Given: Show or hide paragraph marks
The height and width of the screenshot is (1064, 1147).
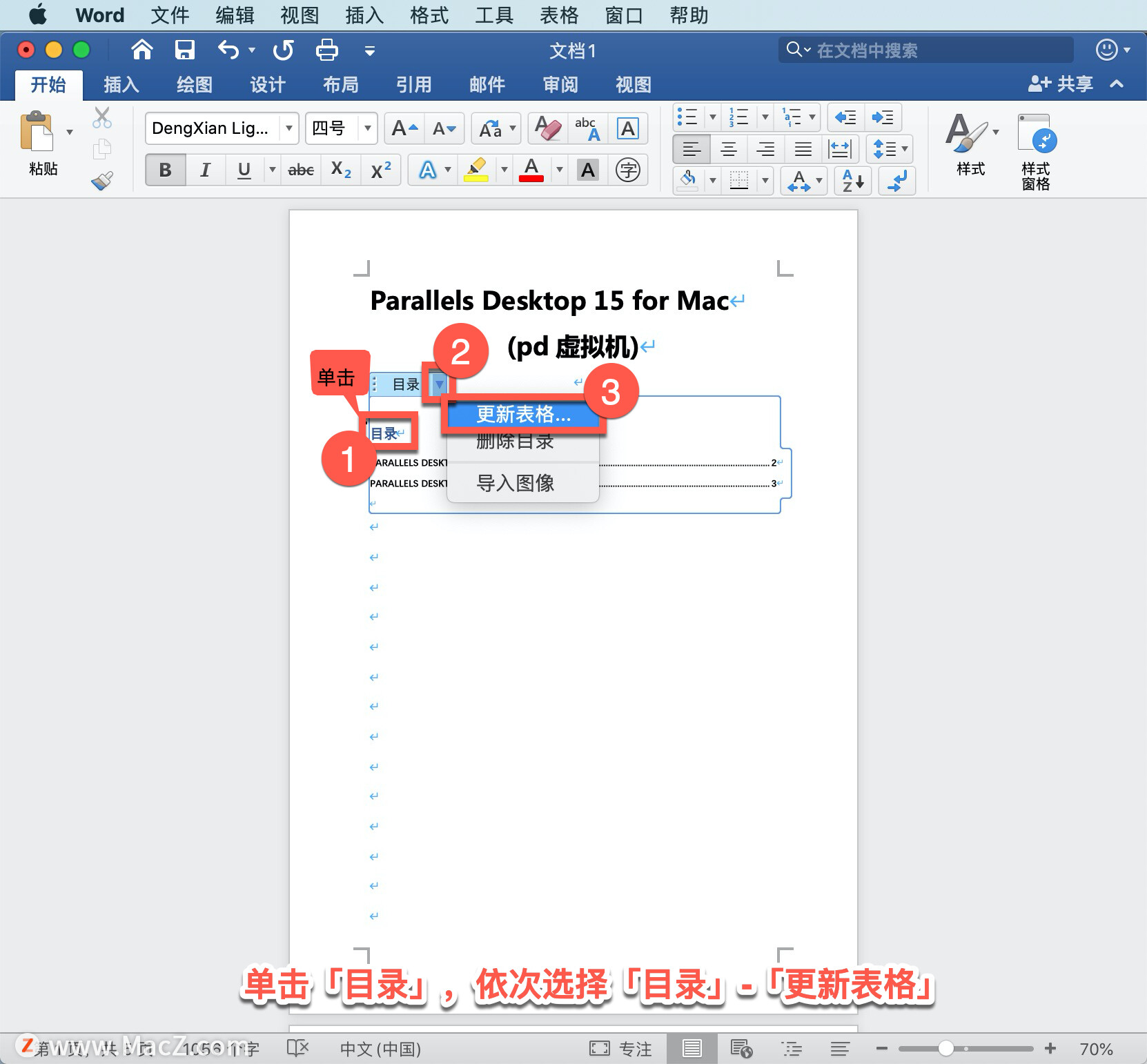Looking at the screenshot, I should pos(897,181).
